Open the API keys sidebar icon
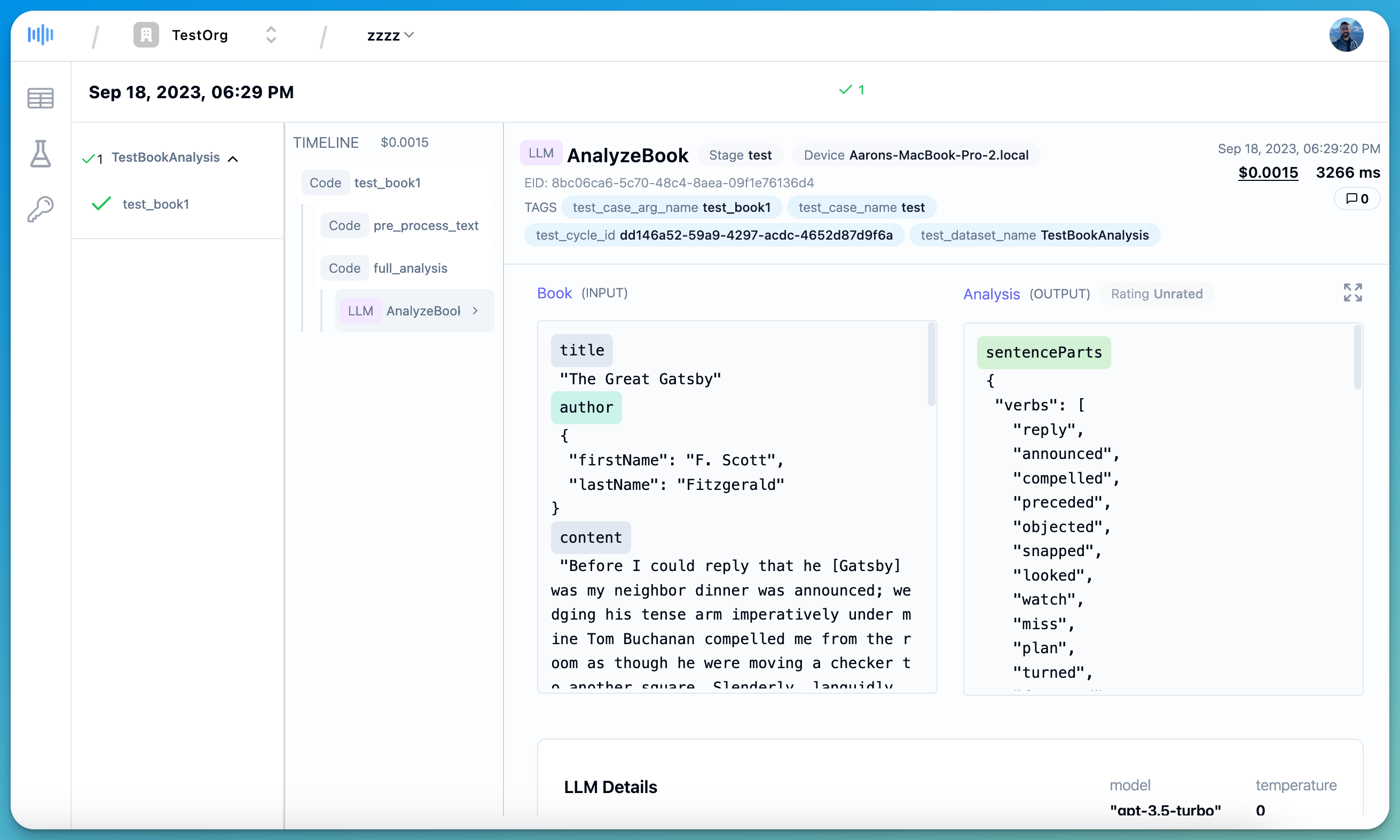This screenshot has width=1400, height=840. [40, 209]
